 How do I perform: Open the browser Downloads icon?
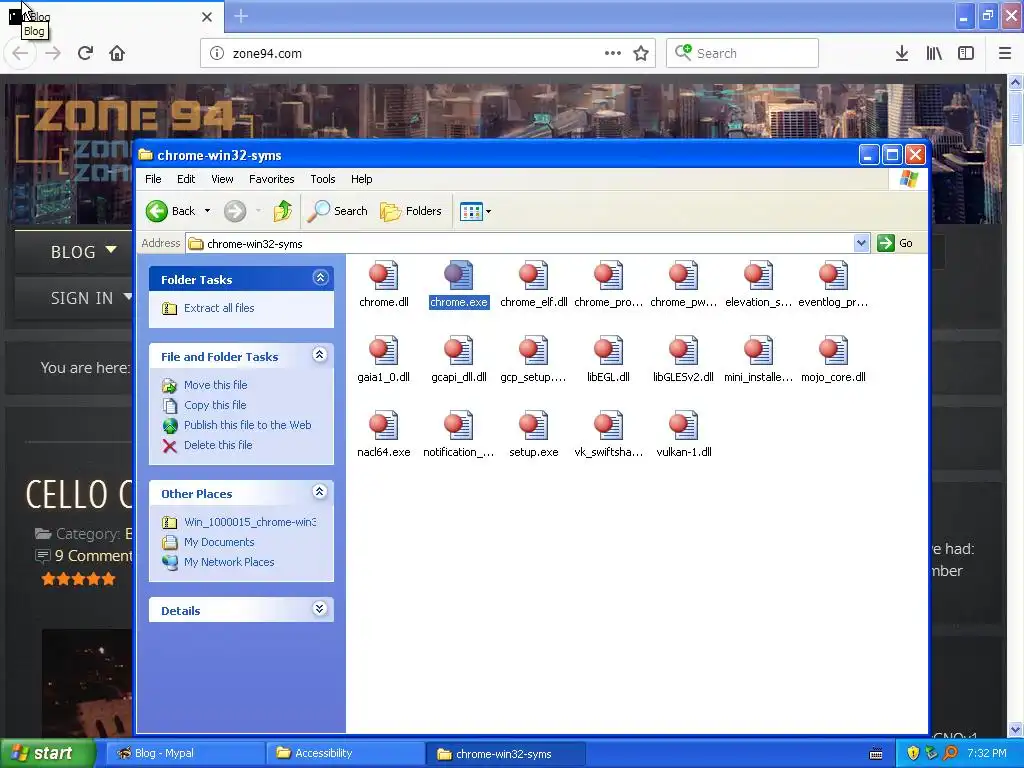(902, 54)
